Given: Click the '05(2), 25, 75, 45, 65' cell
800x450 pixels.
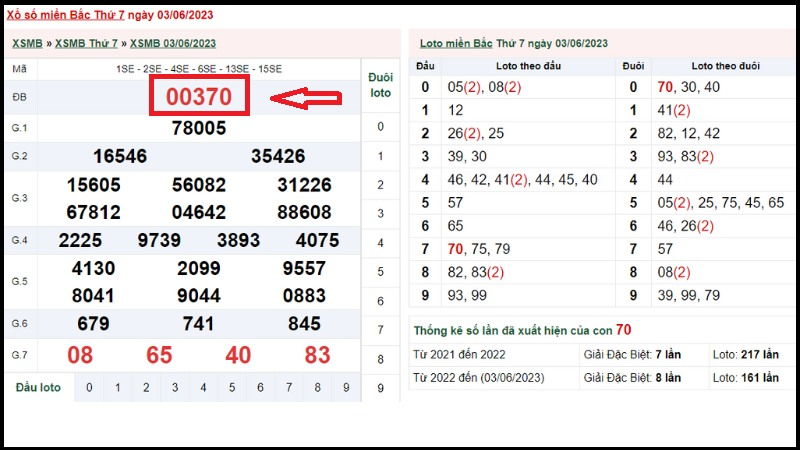Looking at the screenshot, I should pyautogui.click(x=721, y=203).
